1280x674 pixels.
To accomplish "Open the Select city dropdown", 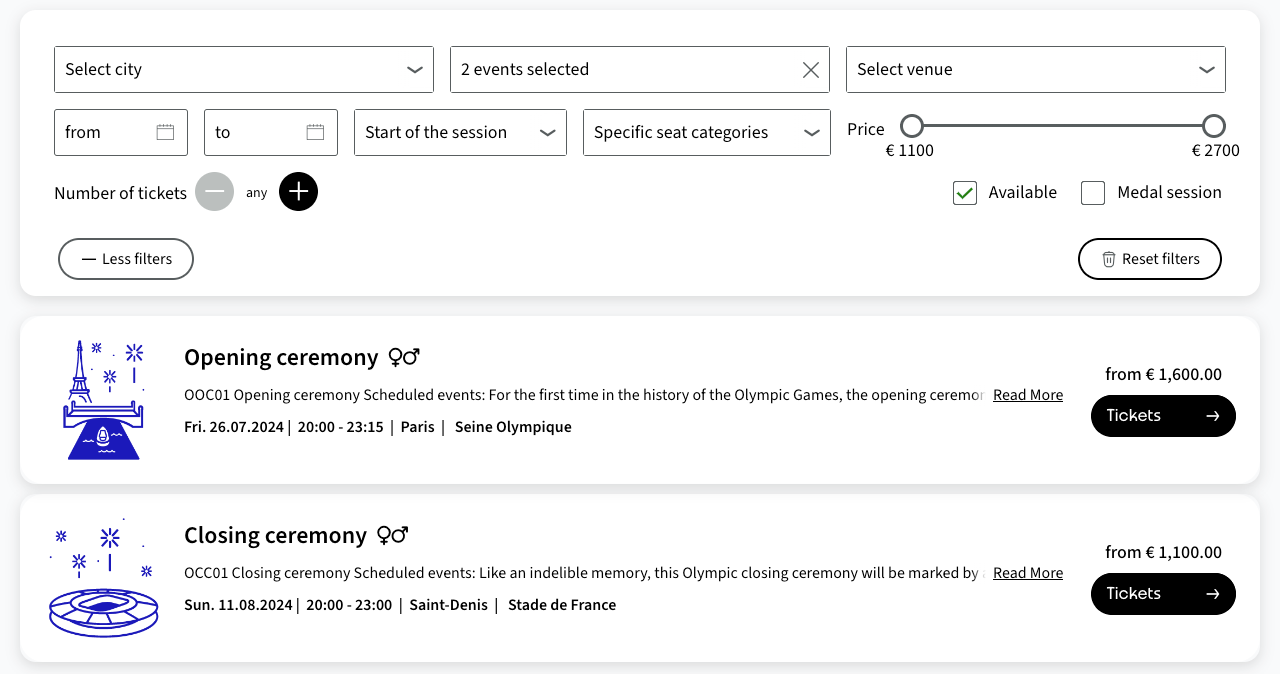I will [244, 69].
